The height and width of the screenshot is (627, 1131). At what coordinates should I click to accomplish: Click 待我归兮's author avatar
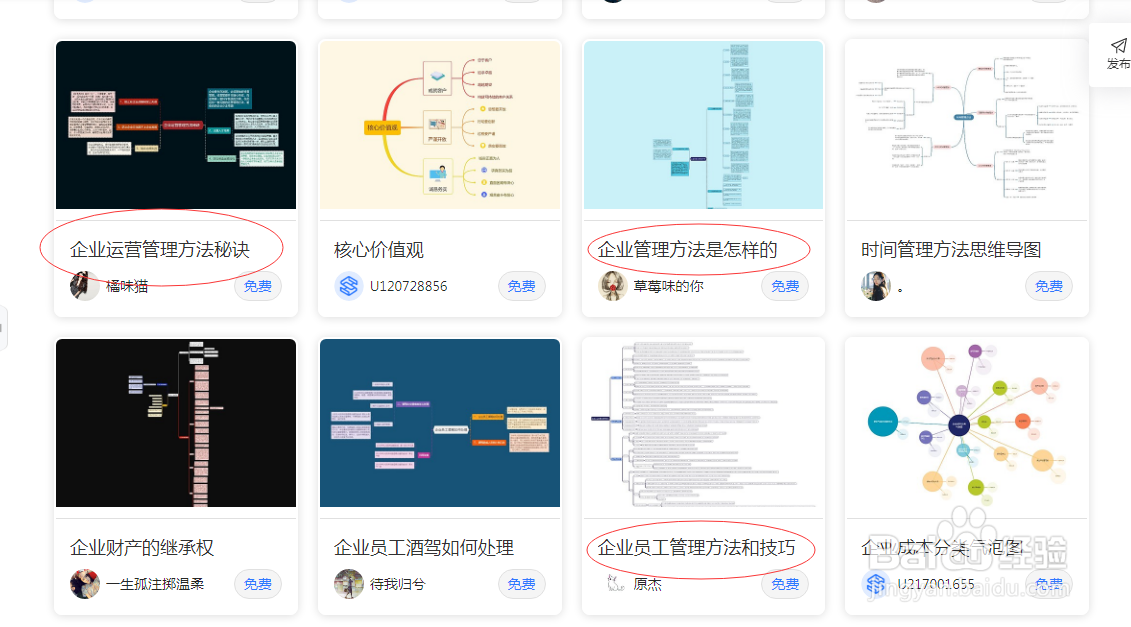coord(348,583)
